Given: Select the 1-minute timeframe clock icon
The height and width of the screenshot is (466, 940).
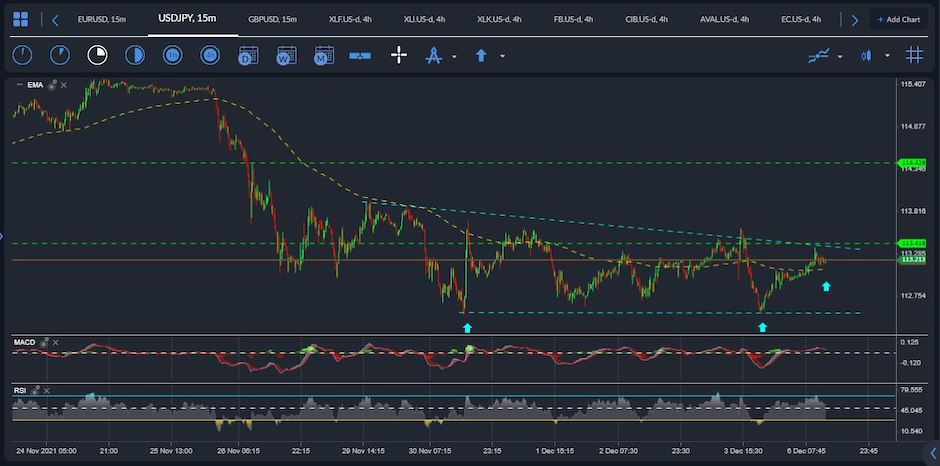Looking at the screenshot, I should click(22, 56).
